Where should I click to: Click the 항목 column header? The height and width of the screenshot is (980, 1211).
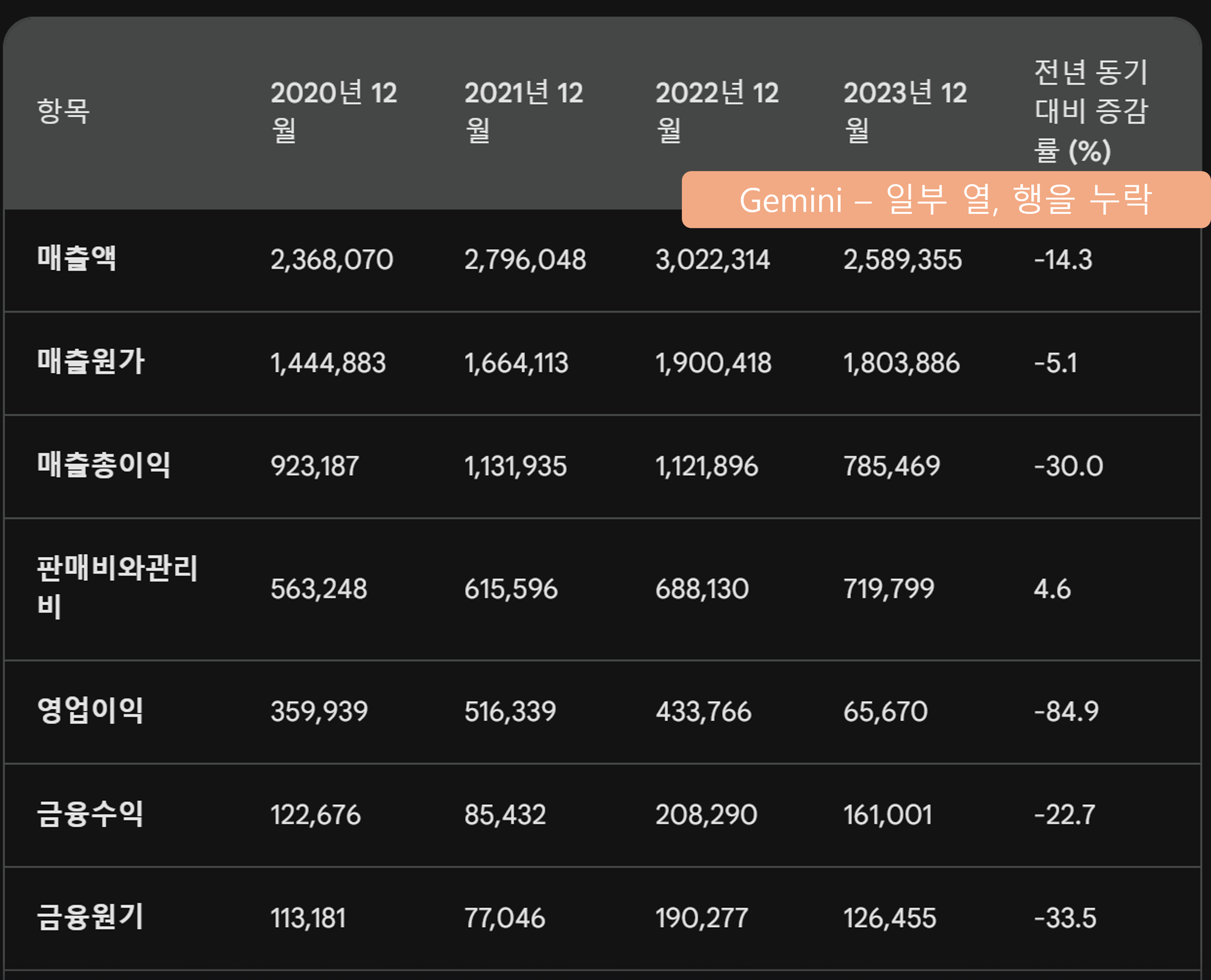pos(63,111)
